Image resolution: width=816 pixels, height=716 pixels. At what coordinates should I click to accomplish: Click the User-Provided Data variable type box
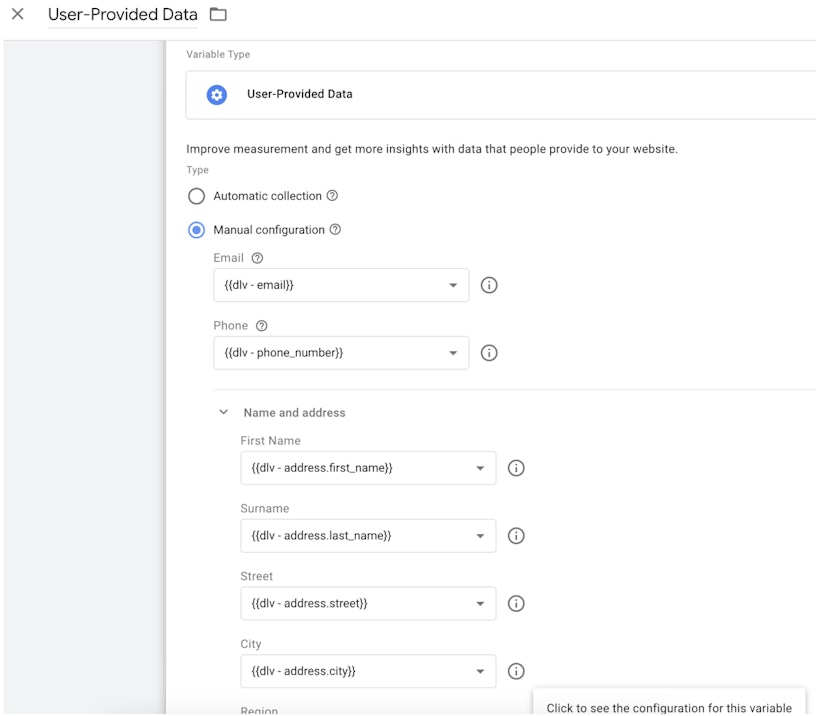[x=500, y=95]
